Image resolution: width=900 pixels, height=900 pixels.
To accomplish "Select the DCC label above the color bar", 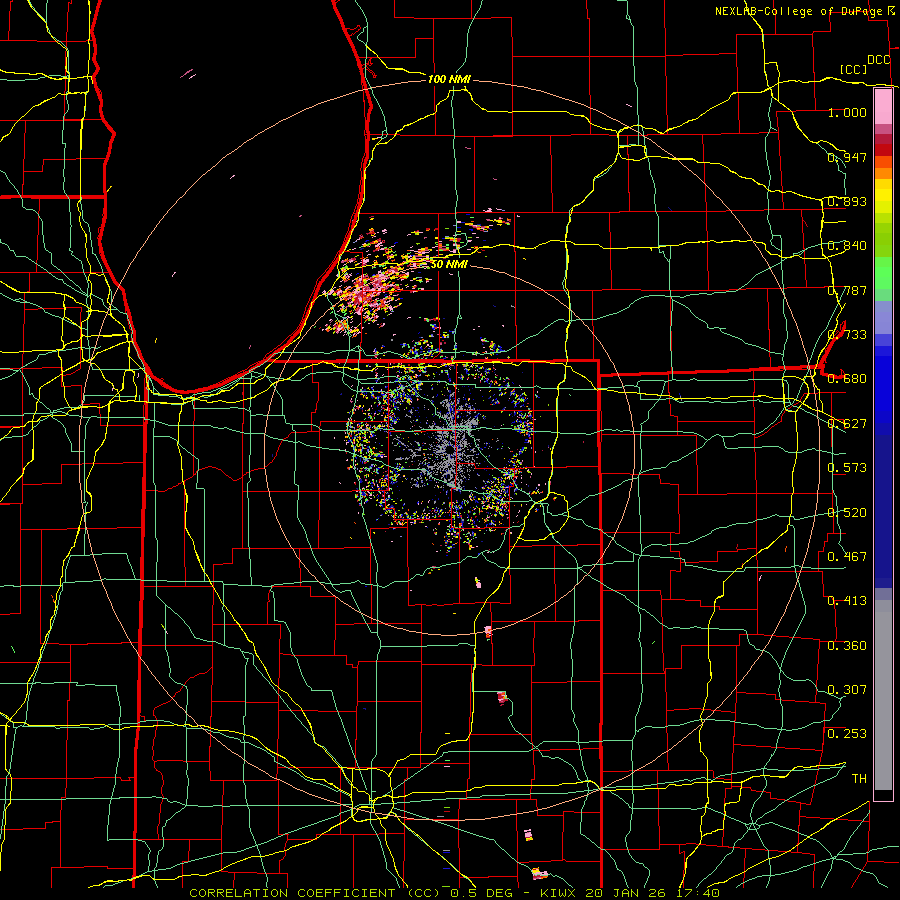I will pos(879,60).
